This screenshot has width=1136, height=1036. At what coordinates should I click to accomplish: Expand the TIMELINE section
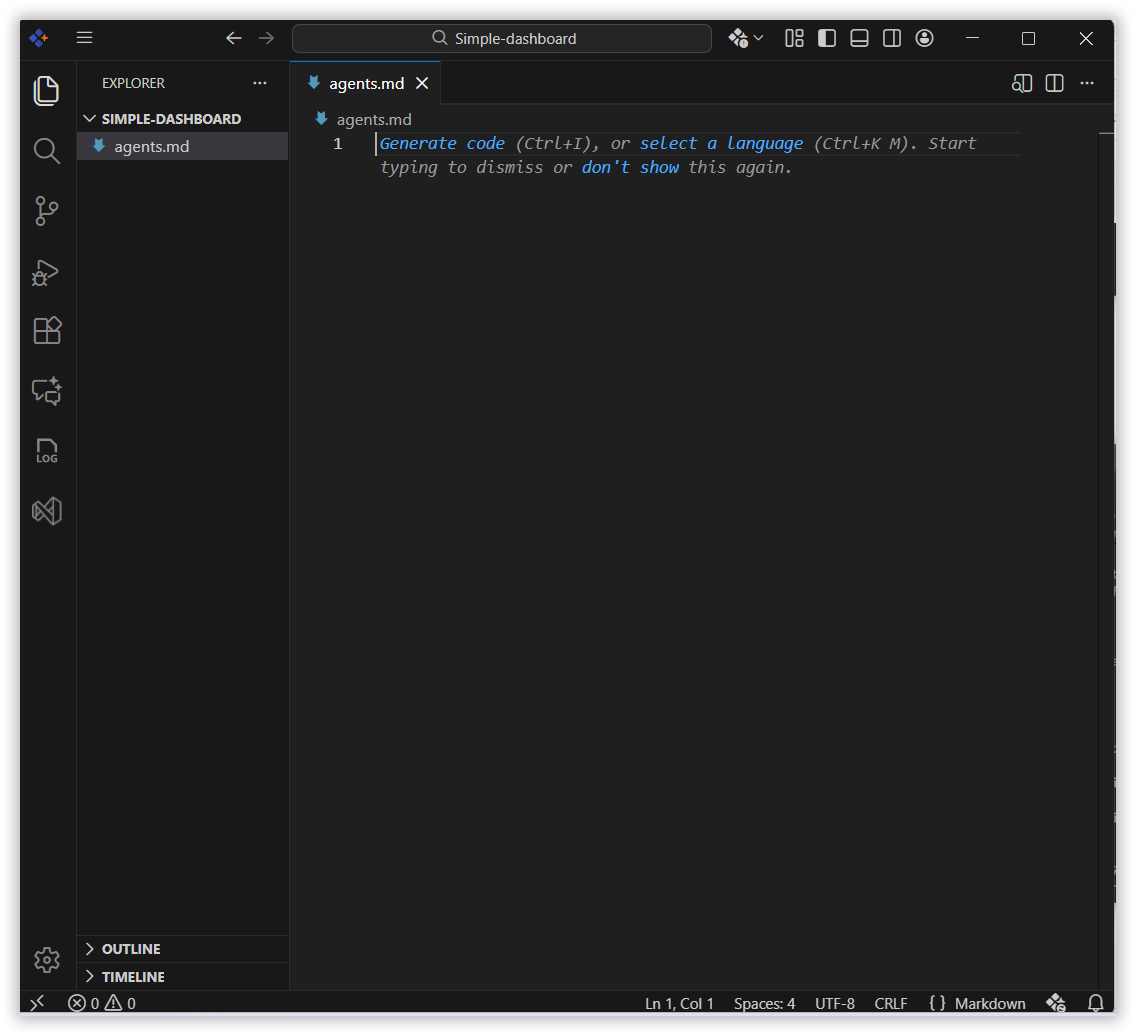pos(182,977)
